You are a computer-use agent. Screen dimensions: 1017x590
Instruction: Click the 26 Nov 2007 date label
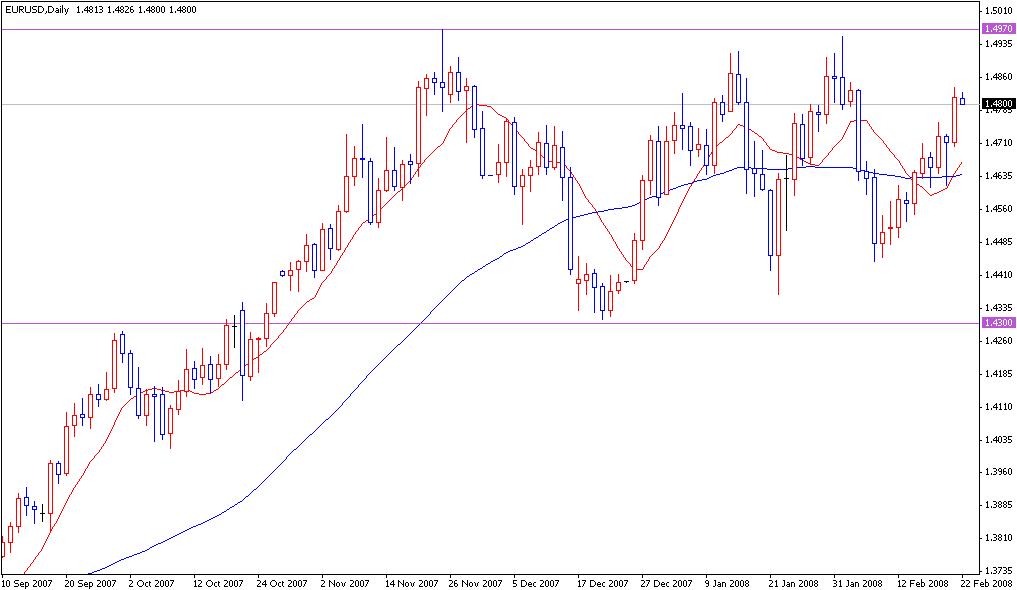point(475,584)
